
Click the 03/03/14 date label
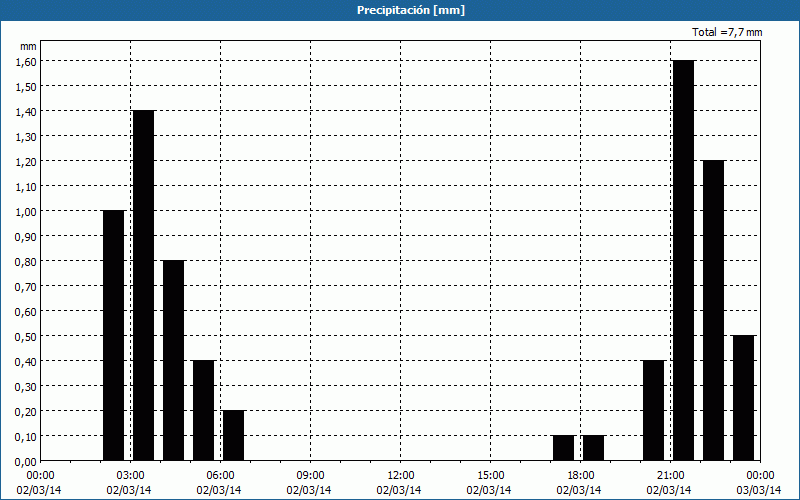pos(759,490)
